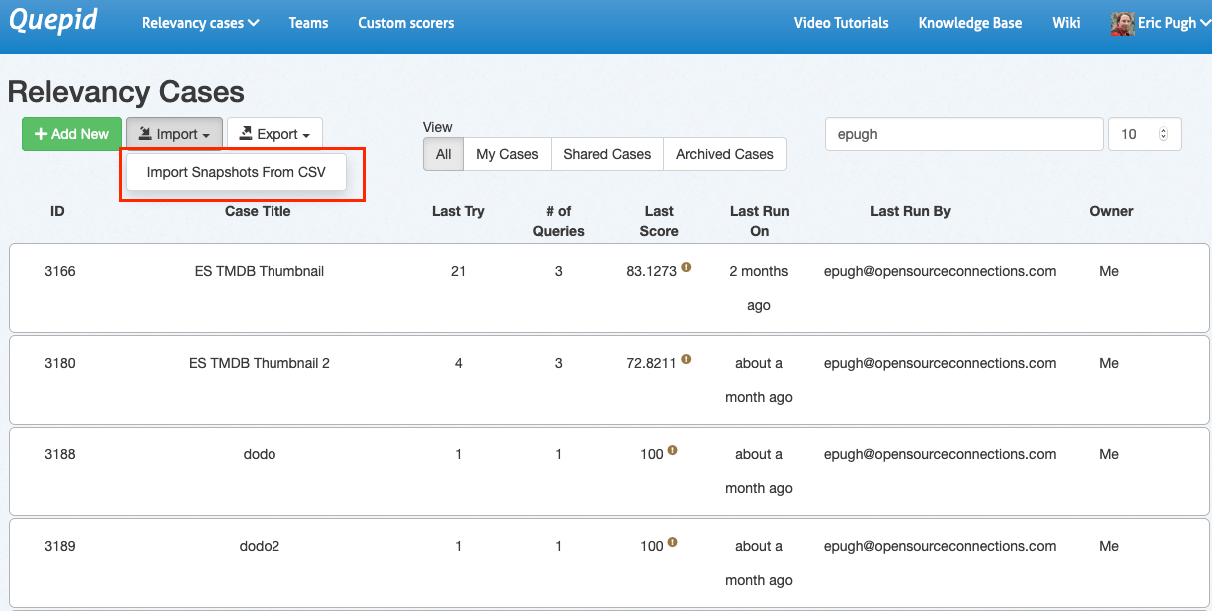Screen dimensions: 1212x611
Task: Click '2 months ago' in row 3166
Action: [x=759, y=288]
